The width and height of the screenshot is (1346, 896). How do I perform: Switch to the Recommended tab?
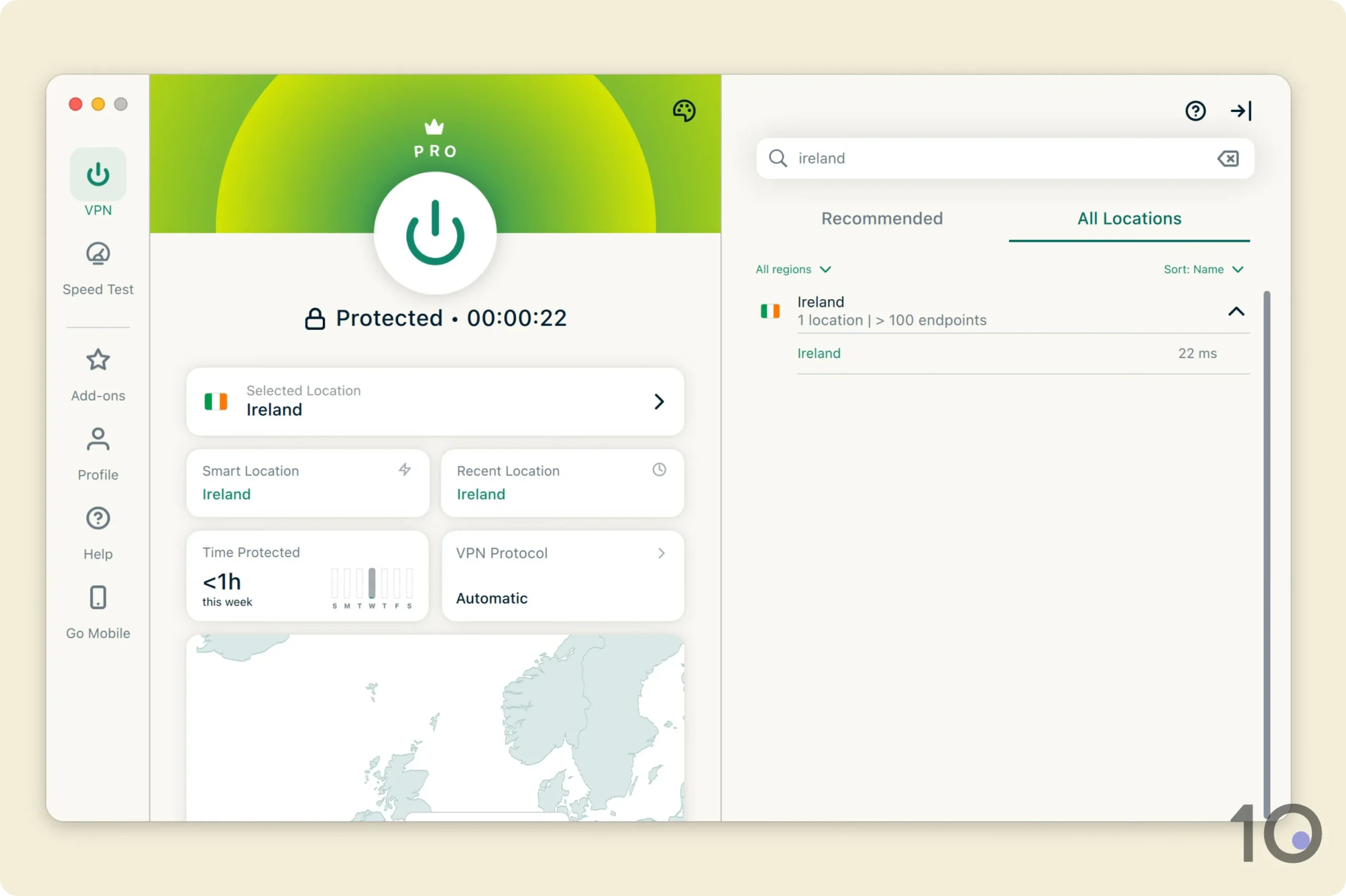click(x=882, y=218)
